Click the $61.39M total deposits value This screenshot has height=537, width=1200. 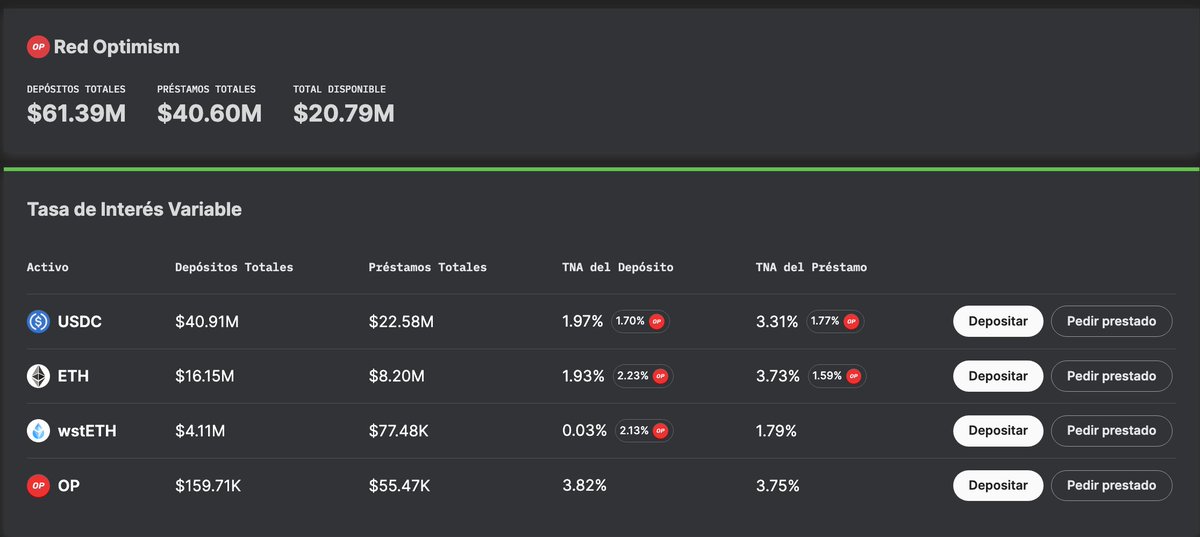point(76,113)
